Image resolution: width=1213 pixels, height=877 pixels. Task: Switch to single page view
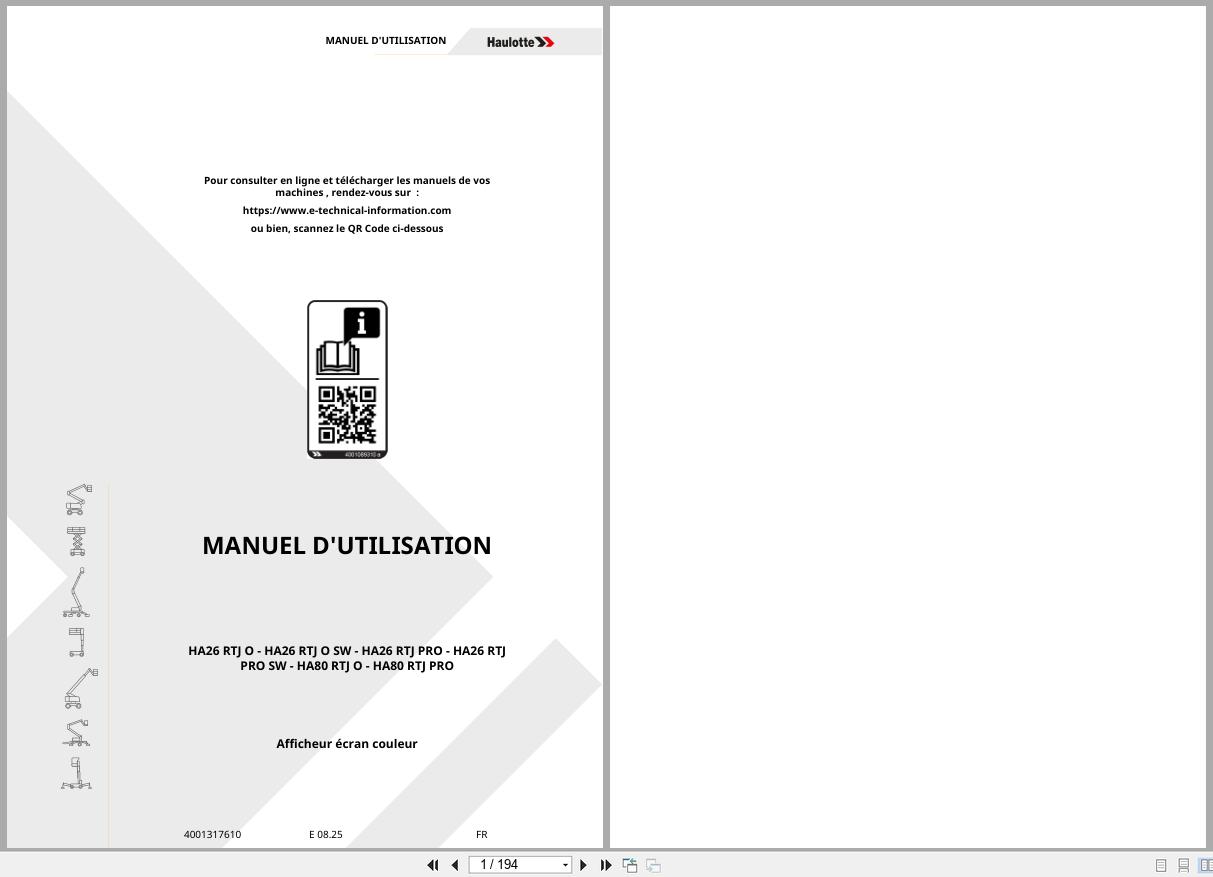[x=1161, y=865]
